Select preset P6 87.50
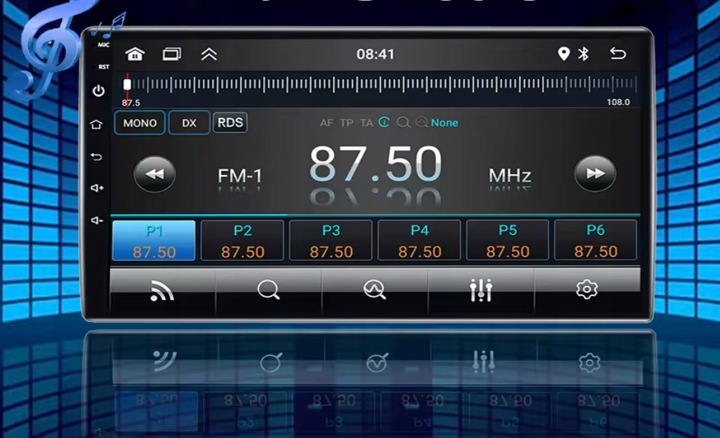Screen dimensions: 720x438 click(x=596, y=241)
